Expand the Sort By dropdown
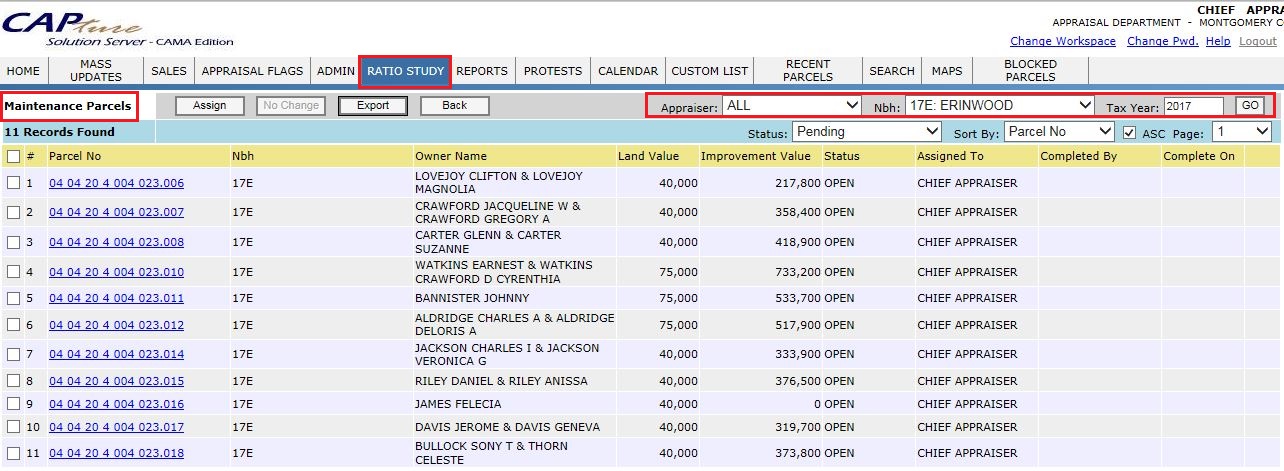The width and height of the screenshot is (1284, 471). point(1059,132)
